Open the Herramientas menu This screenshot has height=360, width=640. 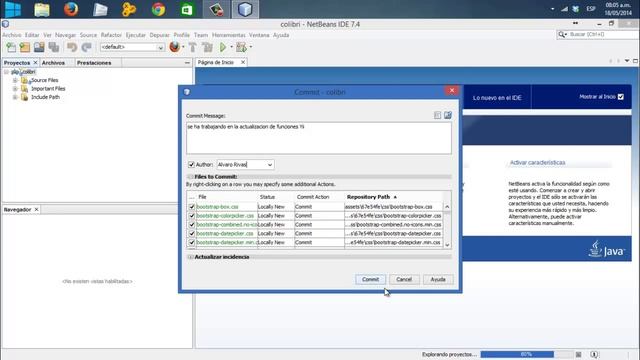[x=229, y=35]
